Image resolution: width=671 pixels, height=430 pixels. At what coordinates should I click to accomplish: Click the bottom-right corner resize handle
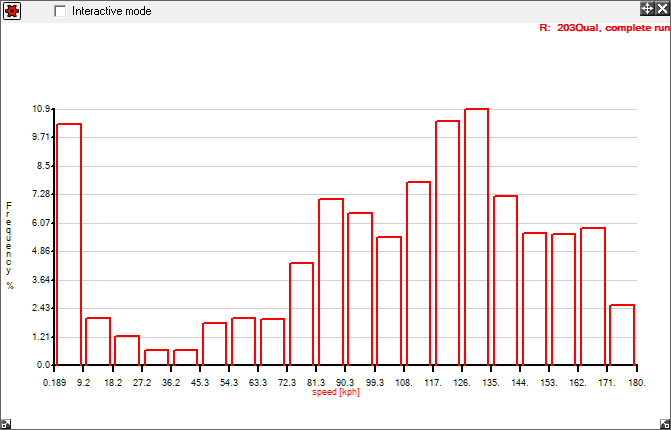click(666, 425)
